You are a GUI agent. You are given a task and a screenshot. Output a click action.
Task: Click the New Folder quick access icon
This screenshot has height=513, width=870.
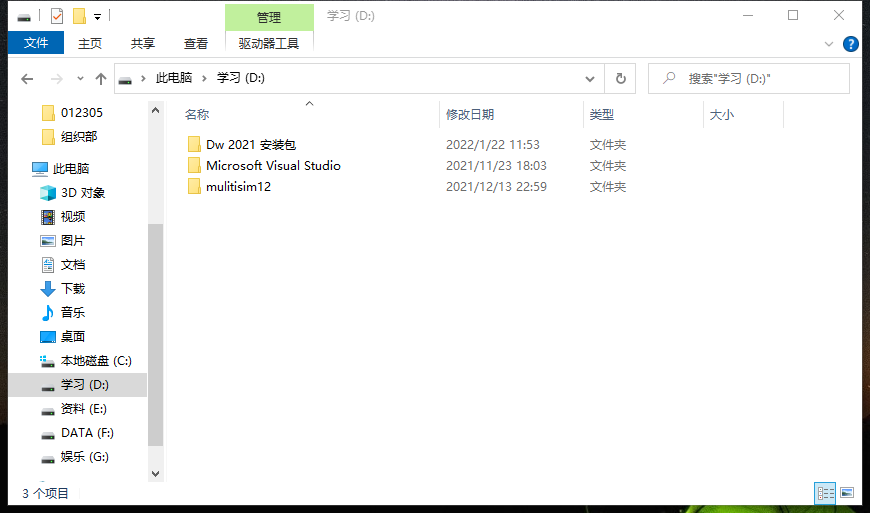[x=79, y=16]
